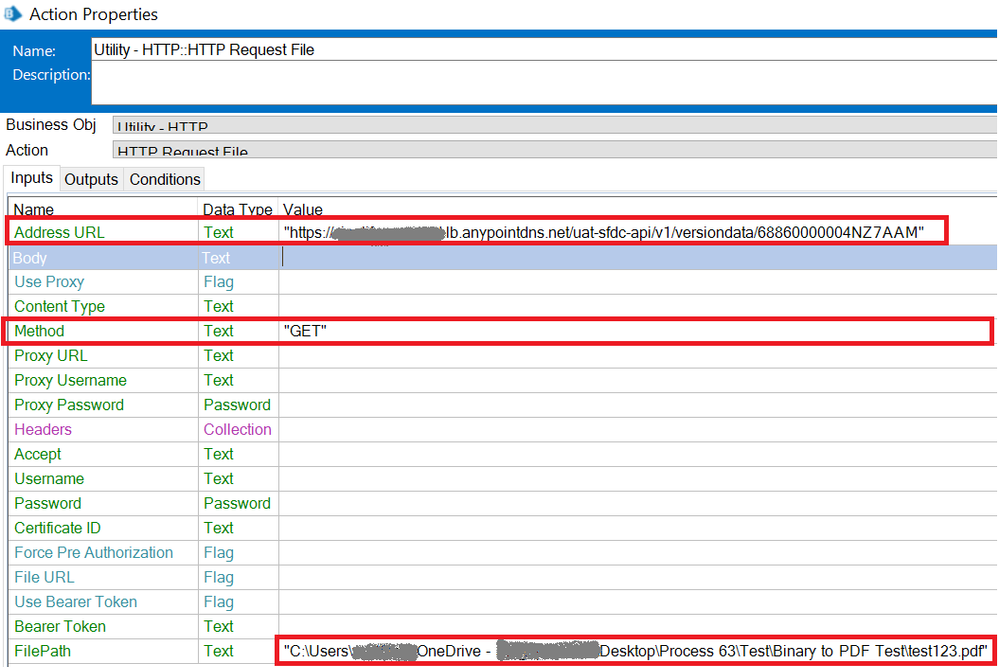Click the Use Bearer Token value cell
This screenshot has width=999, height=667.
(x=638, y=602)
